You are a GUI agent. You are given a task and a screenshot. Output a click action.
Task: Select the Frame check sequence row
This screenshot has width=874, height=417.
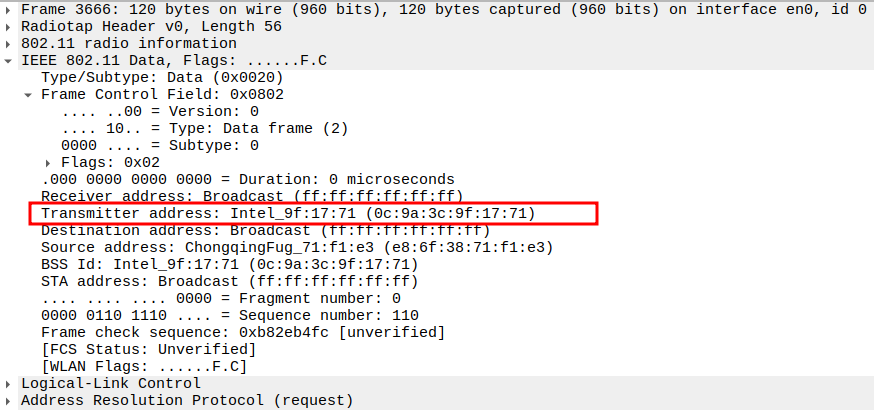tap(242, 332)
